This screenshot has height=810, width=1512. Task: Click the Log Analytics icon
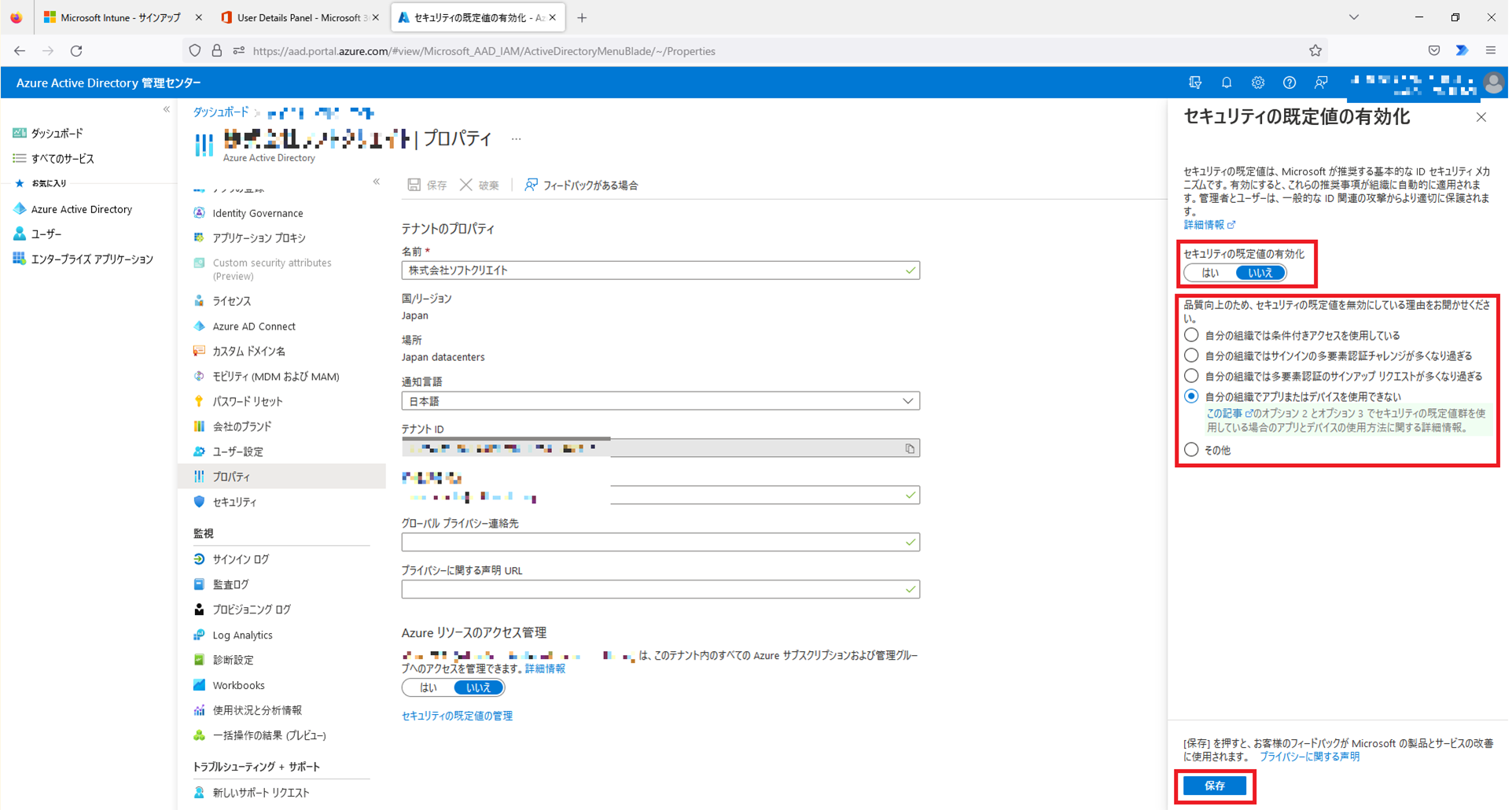199,635
